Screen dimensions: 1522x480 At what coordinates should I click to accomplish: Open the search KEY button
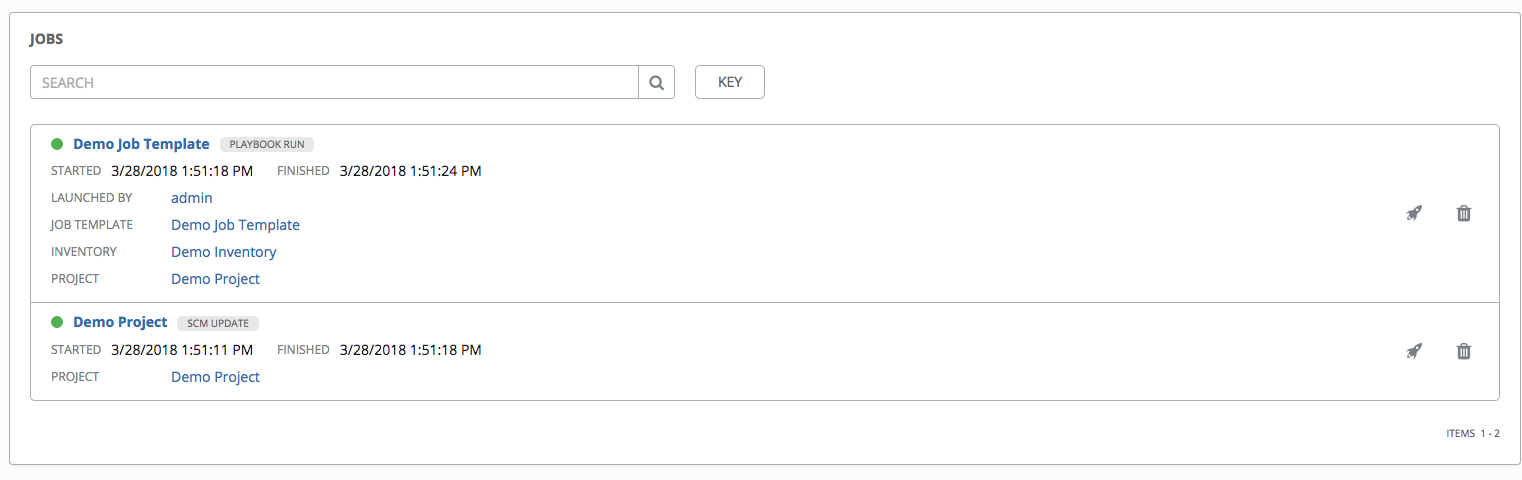(730, 83)
